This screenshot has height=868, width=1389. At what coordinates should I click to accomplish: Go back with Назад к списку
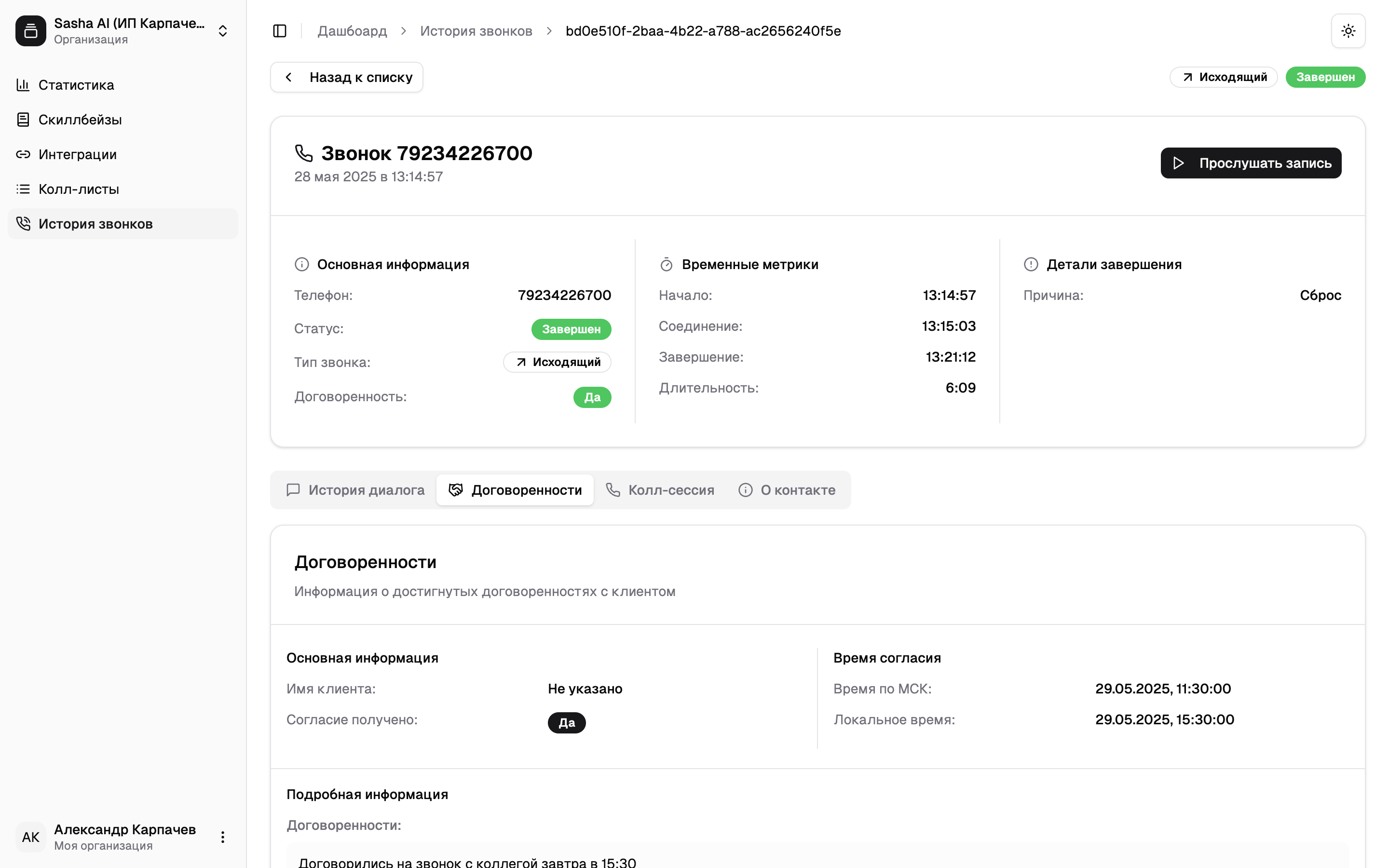(x=347, y=78)
